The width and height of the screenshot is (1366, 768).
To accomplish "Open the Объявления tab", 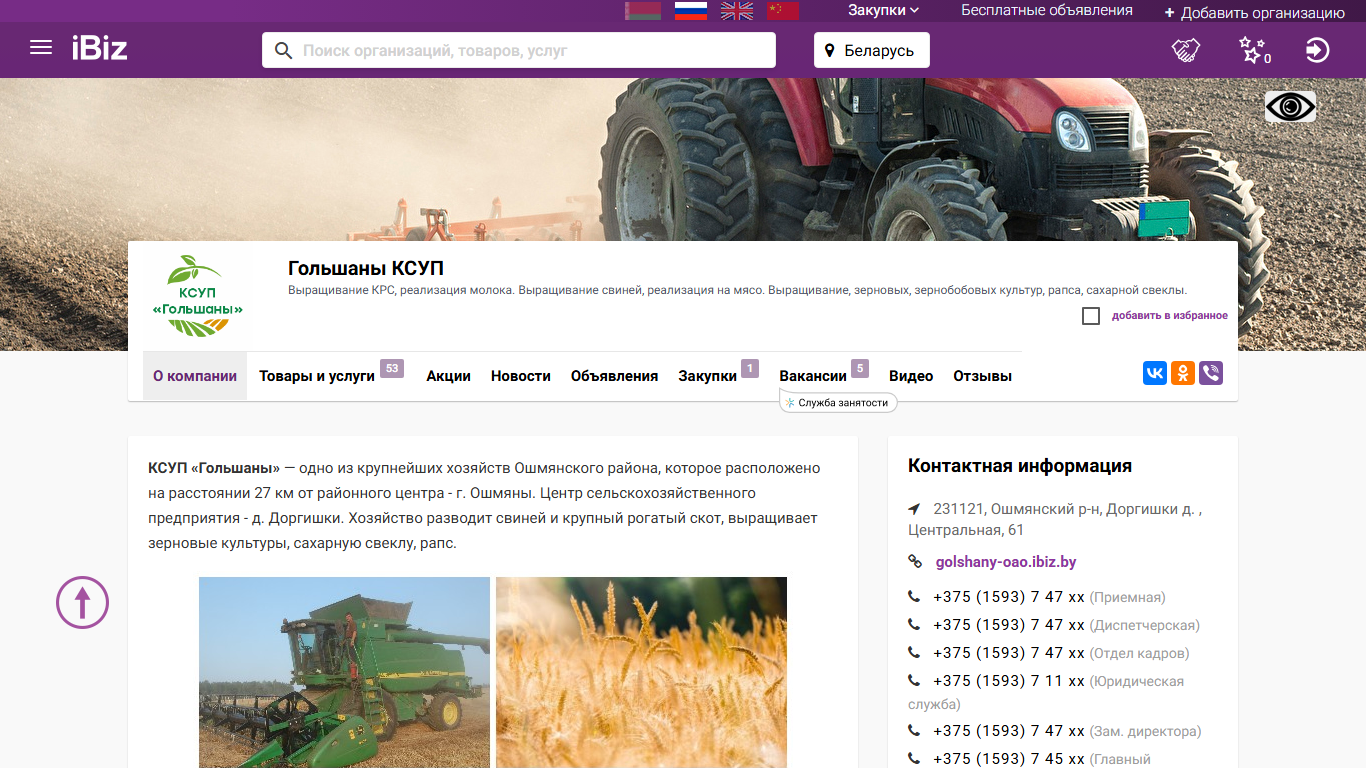I will click(x=614, y=376).
